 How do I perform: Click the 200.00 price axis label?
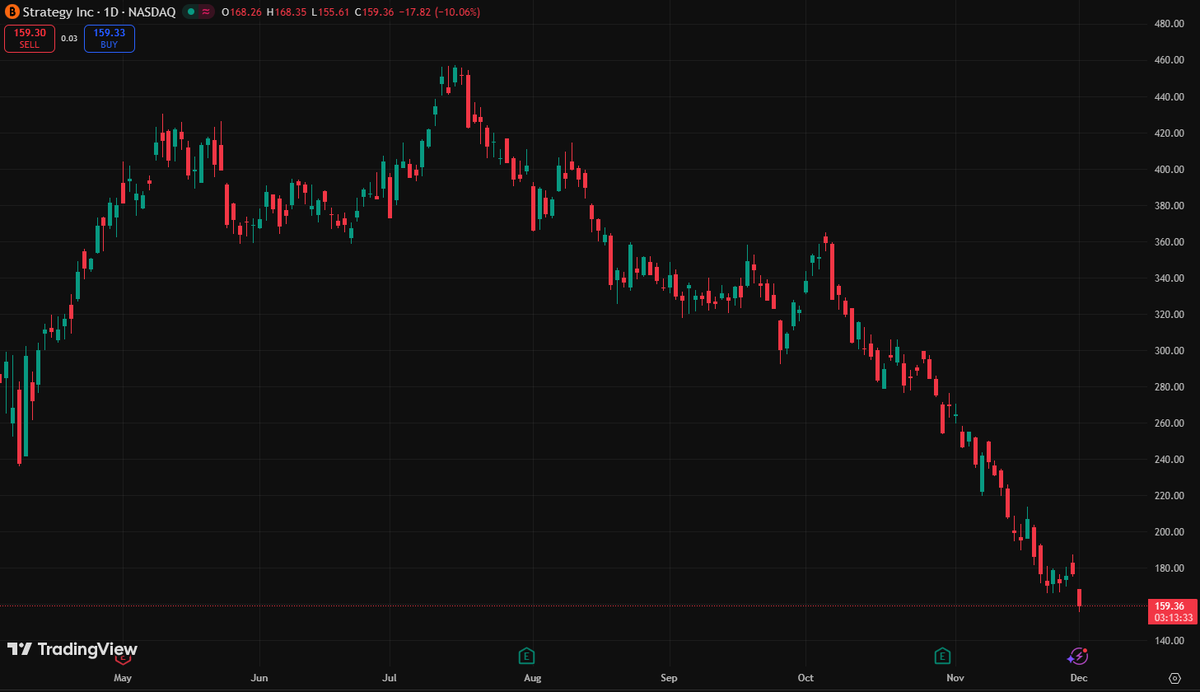click(1169, 532)
